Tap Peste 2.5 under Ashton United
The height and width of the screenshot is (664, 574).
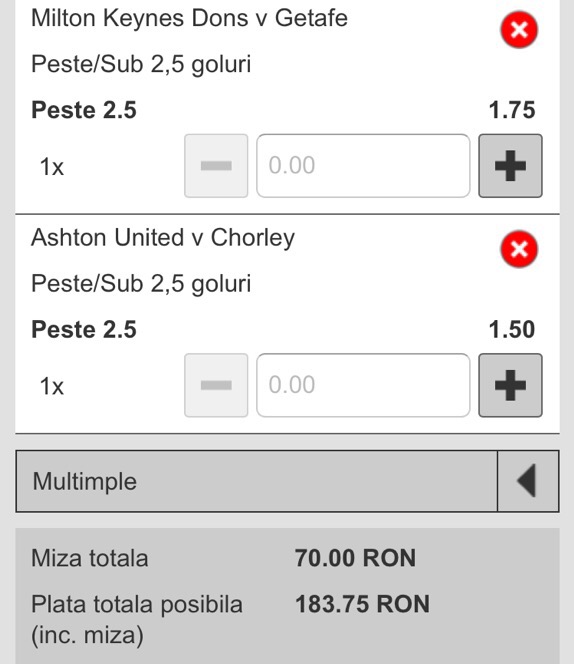(84, 329)
